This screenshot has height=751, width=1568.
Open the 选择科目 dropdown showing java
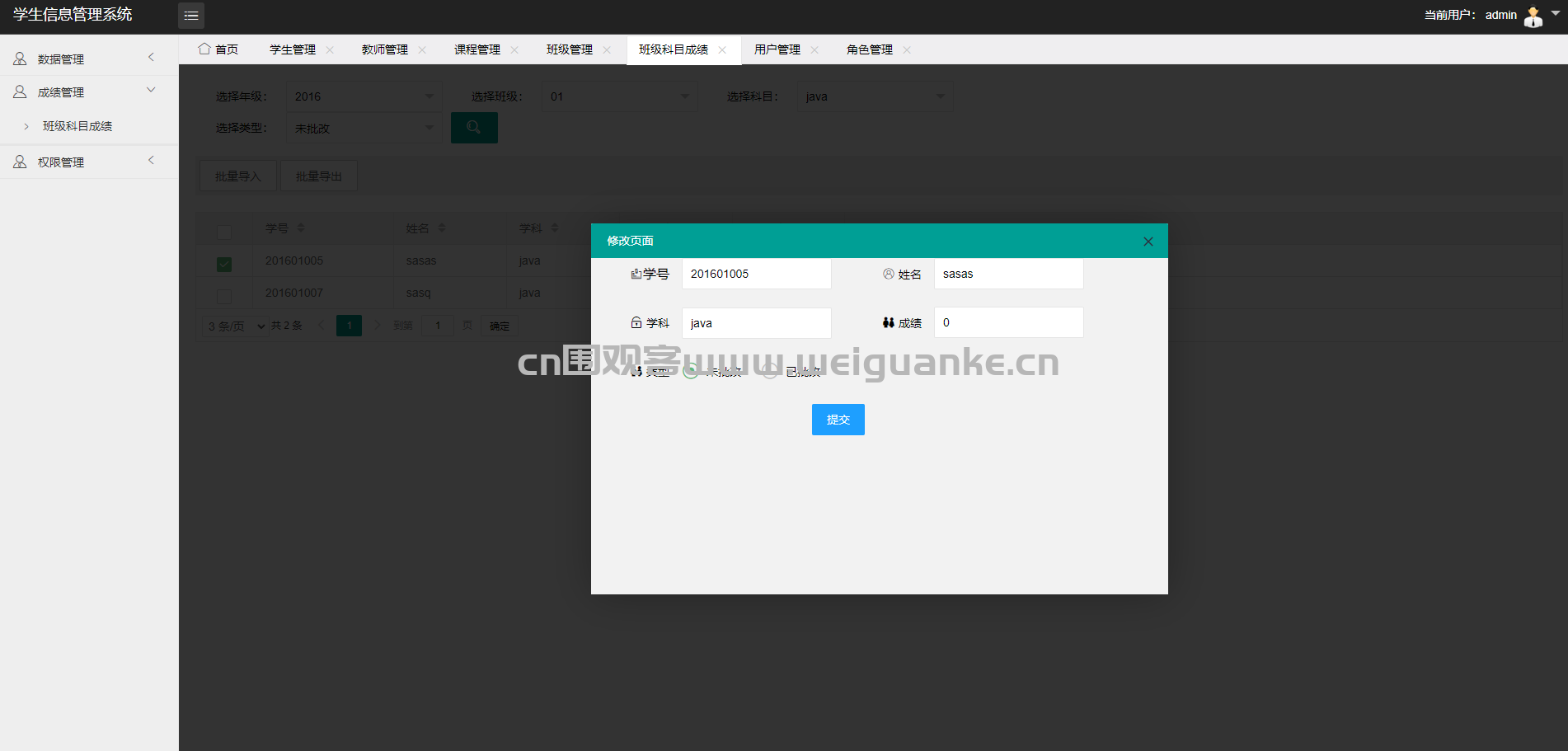pyautogui.click(x=876, y=96)
